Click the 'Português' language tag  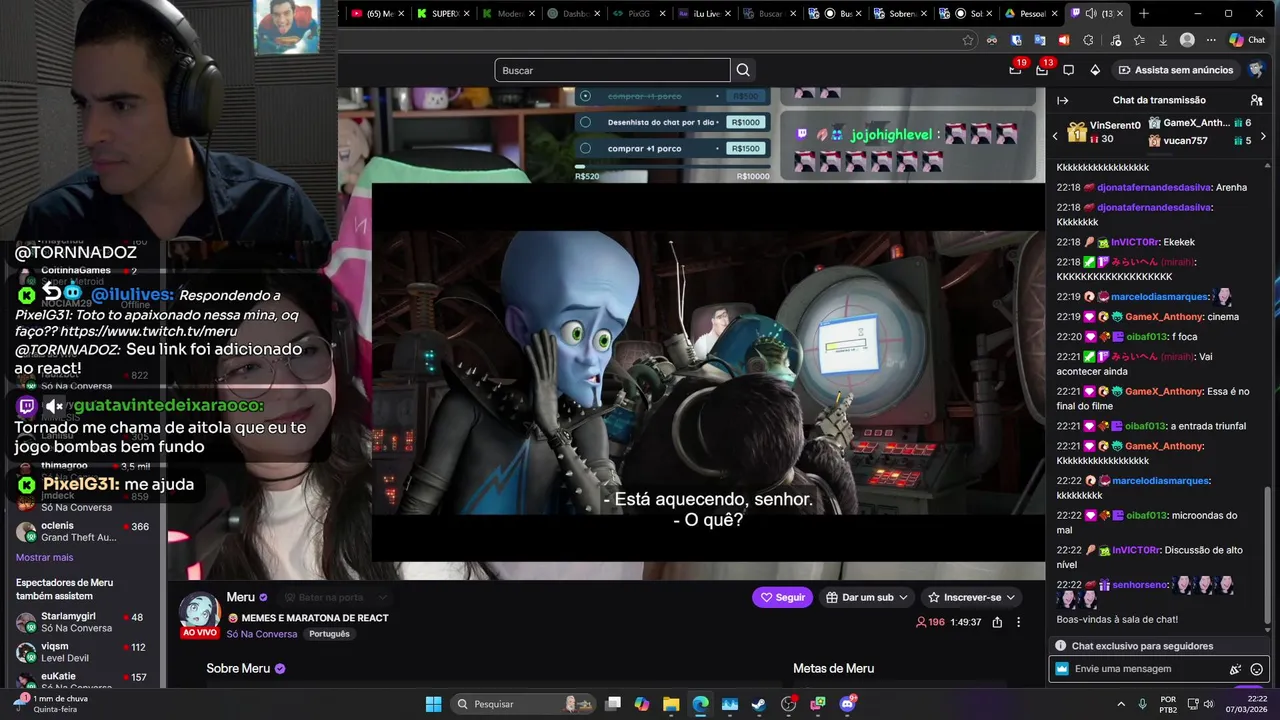(x=329, y=634)
